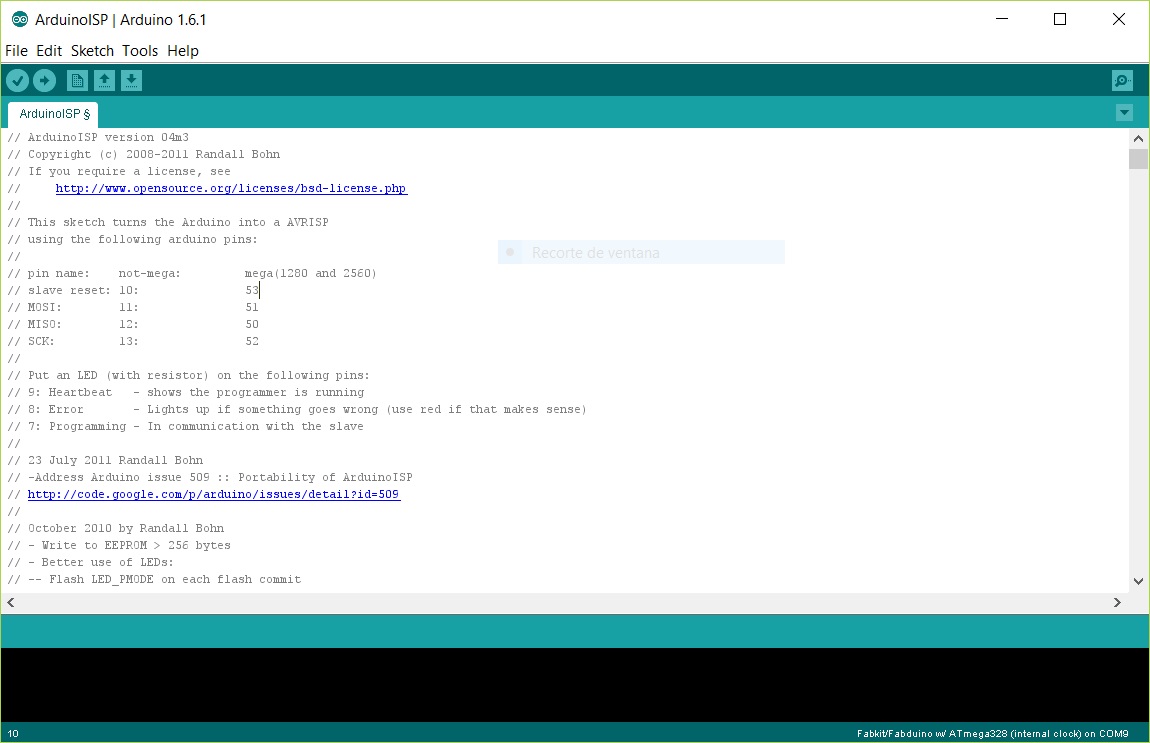The height and width of the screenshot is (743, 1150).
Task: Click the '7: Programming' comment line
Action: pos(186,426)
